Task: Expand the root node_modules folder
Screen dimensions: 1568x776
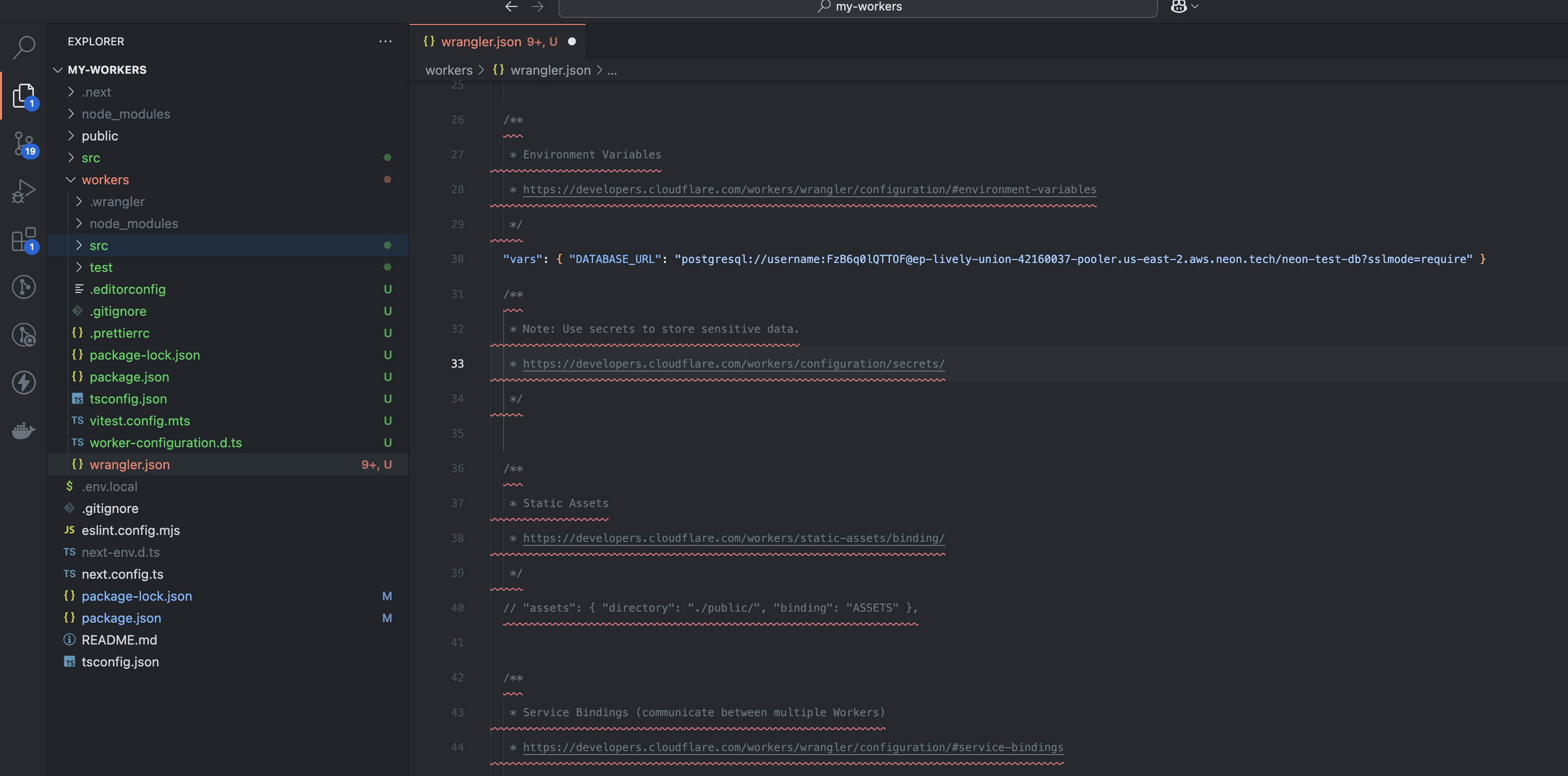Action: pos(228,114)
